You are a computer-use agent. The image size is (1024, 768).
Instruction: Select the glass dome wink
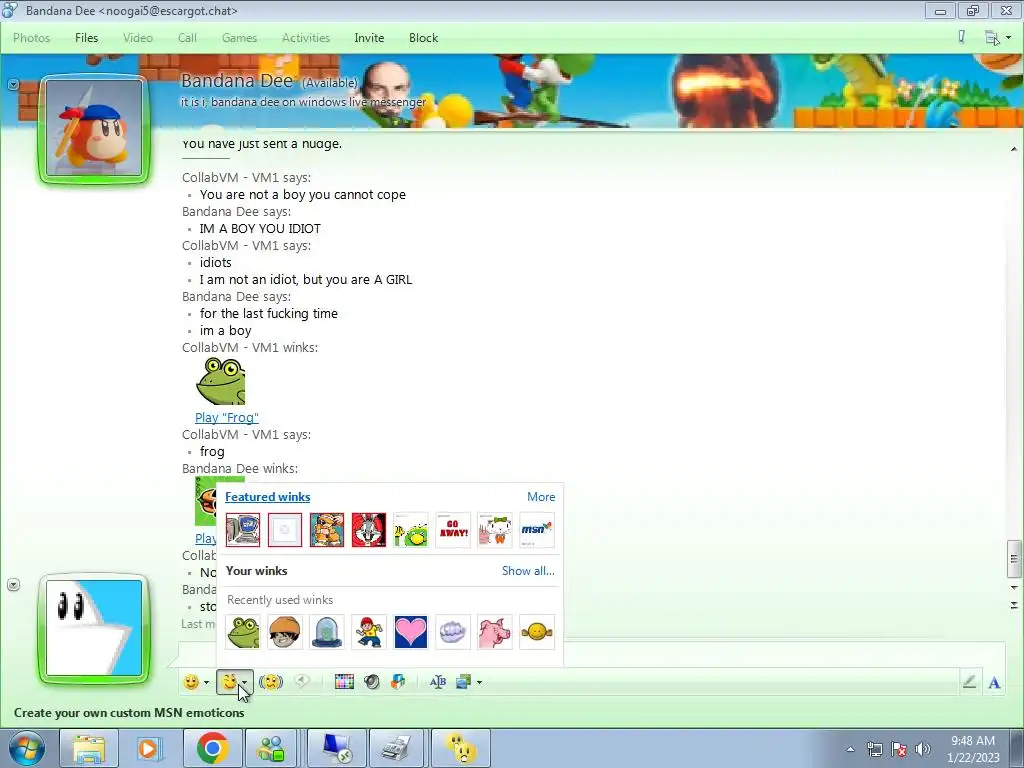click(x=327, y=632)
